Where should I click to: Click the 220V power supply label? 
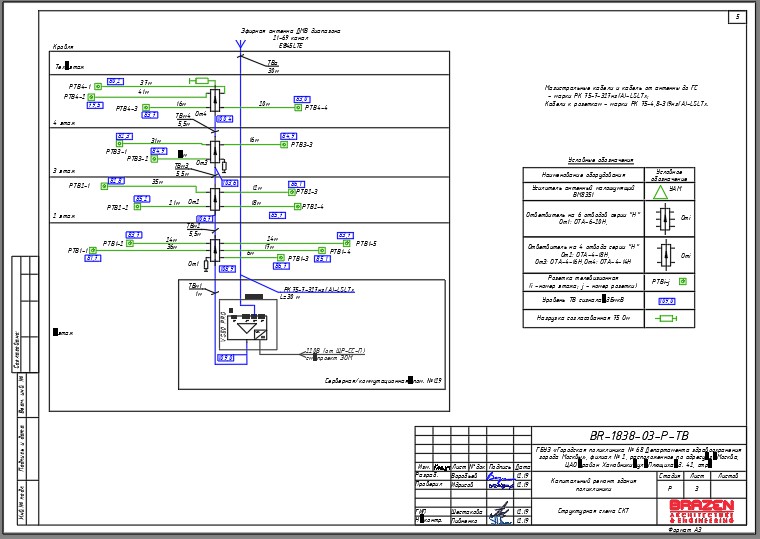(335, 350)
